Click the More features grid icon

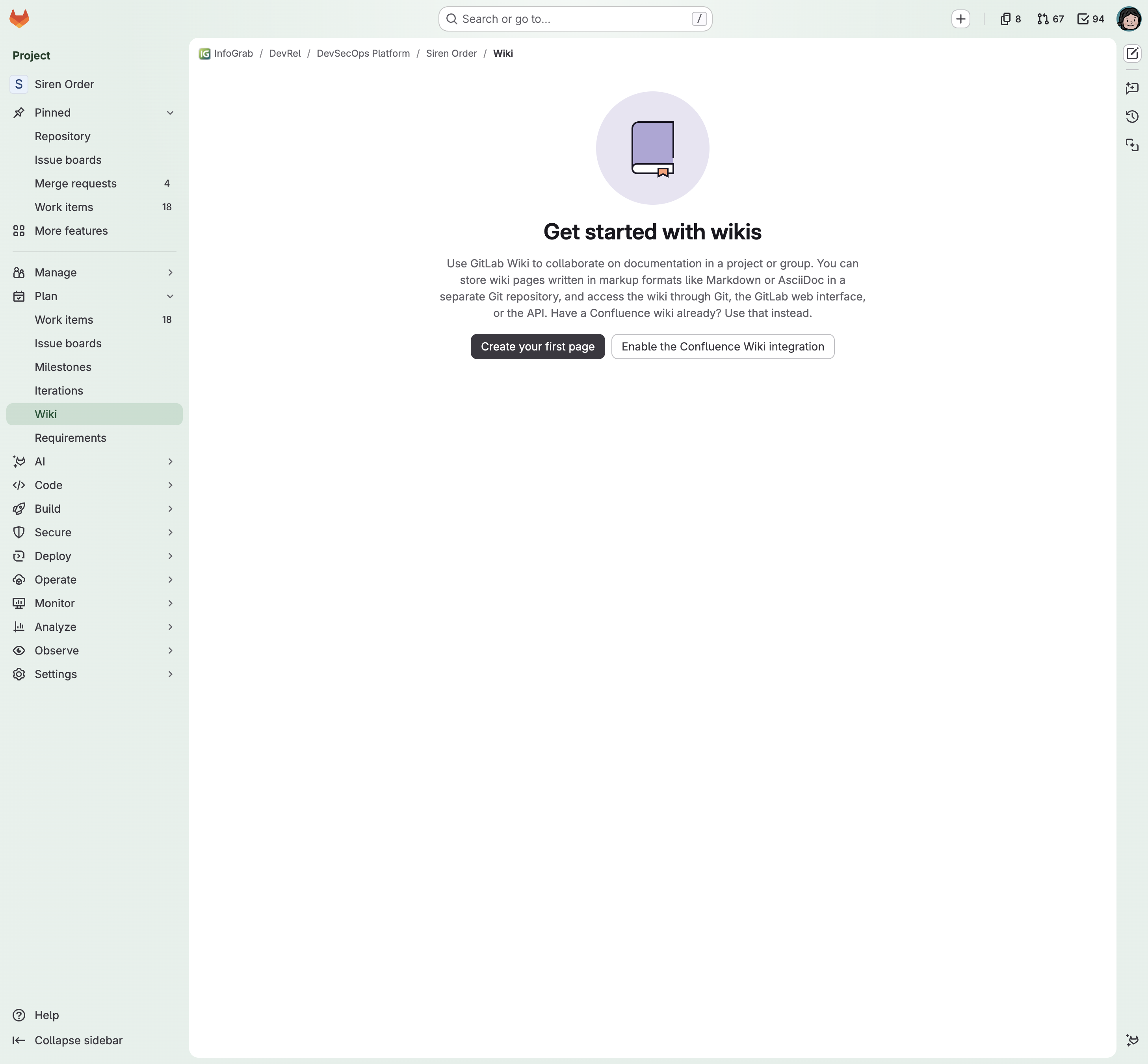point(19,231)
